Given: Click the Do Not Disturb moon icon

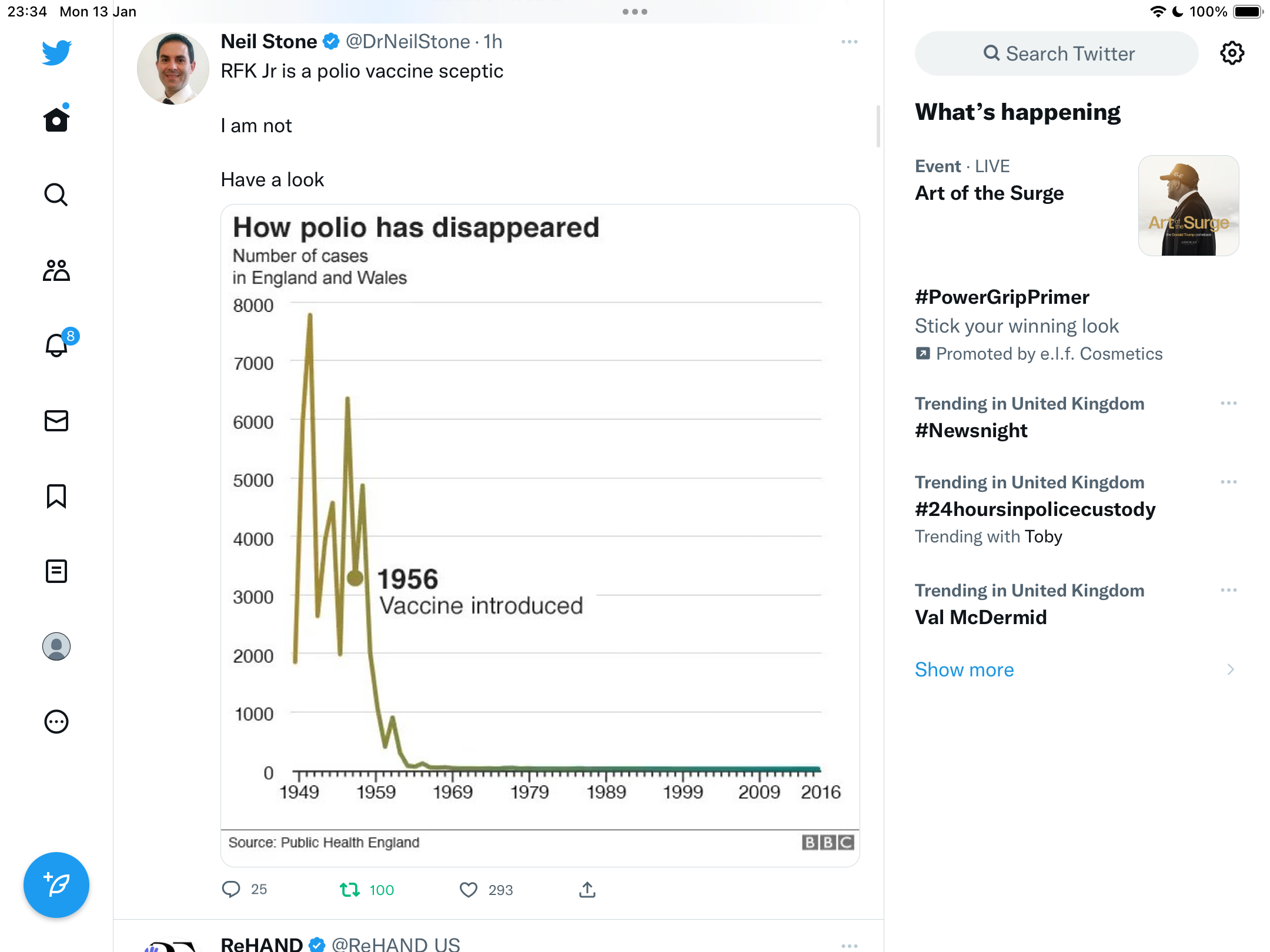Looking at the screenshot, I should pyautogui.click(x=1178, y=12).
